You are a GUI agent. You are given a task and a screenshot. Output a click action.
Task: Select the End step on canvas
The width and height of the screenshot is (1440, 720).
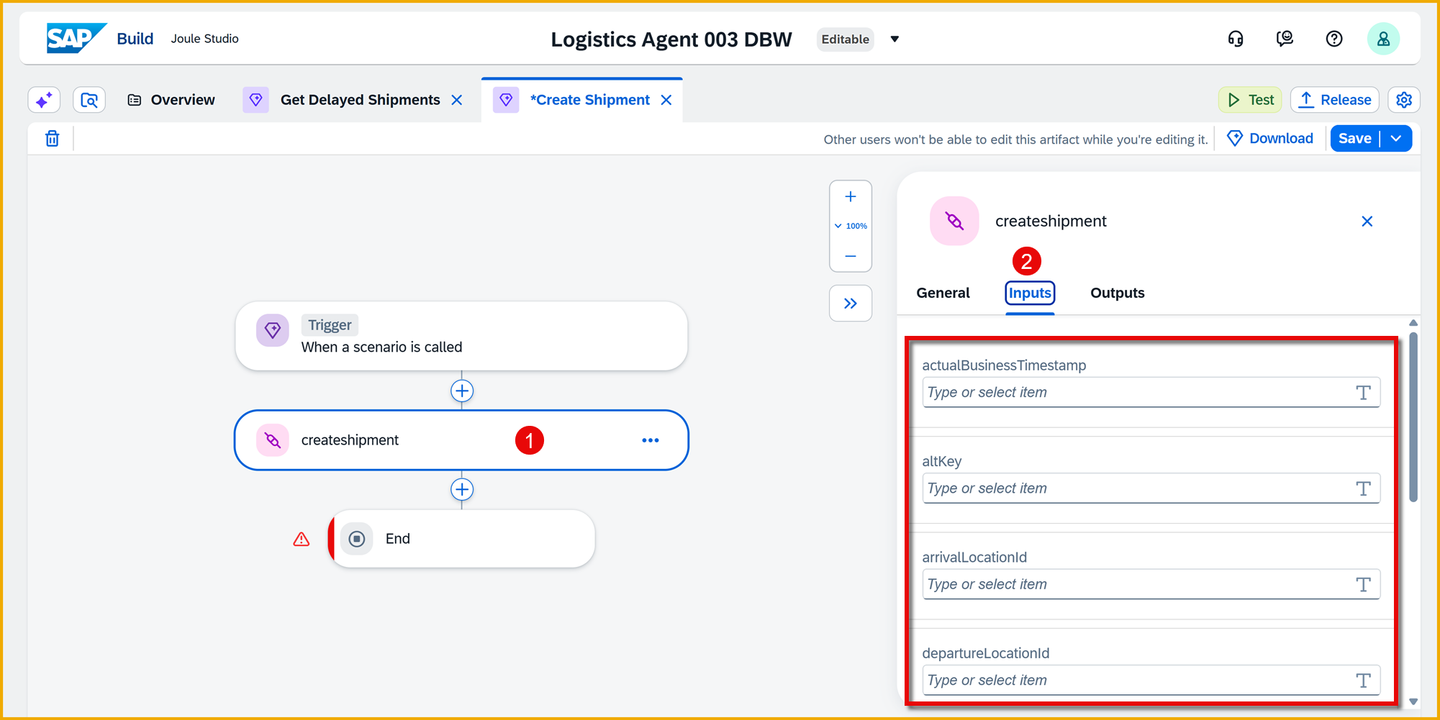tap(462, 539)
